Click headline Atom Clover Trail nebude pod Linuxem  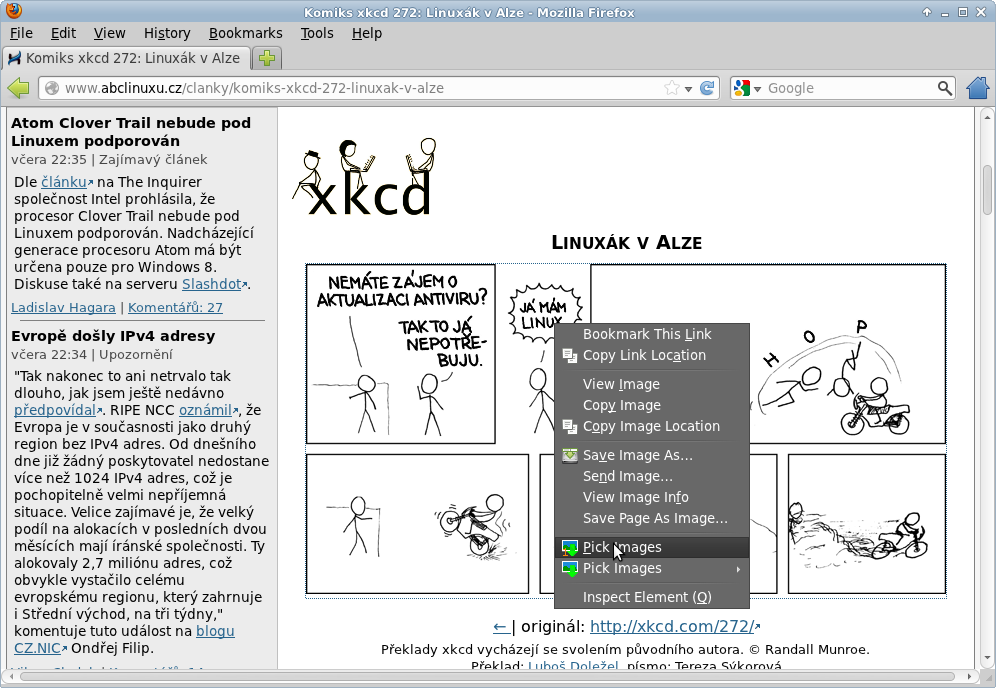[x=131, y=132]
